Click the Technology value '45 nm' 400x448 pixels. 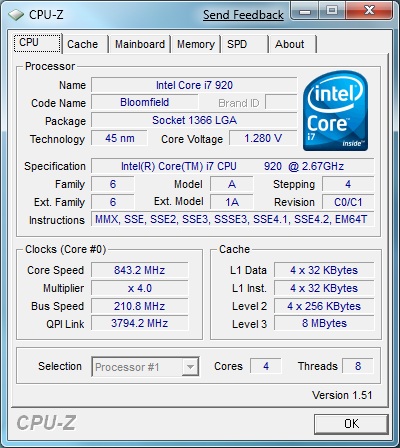click(119, 138)
